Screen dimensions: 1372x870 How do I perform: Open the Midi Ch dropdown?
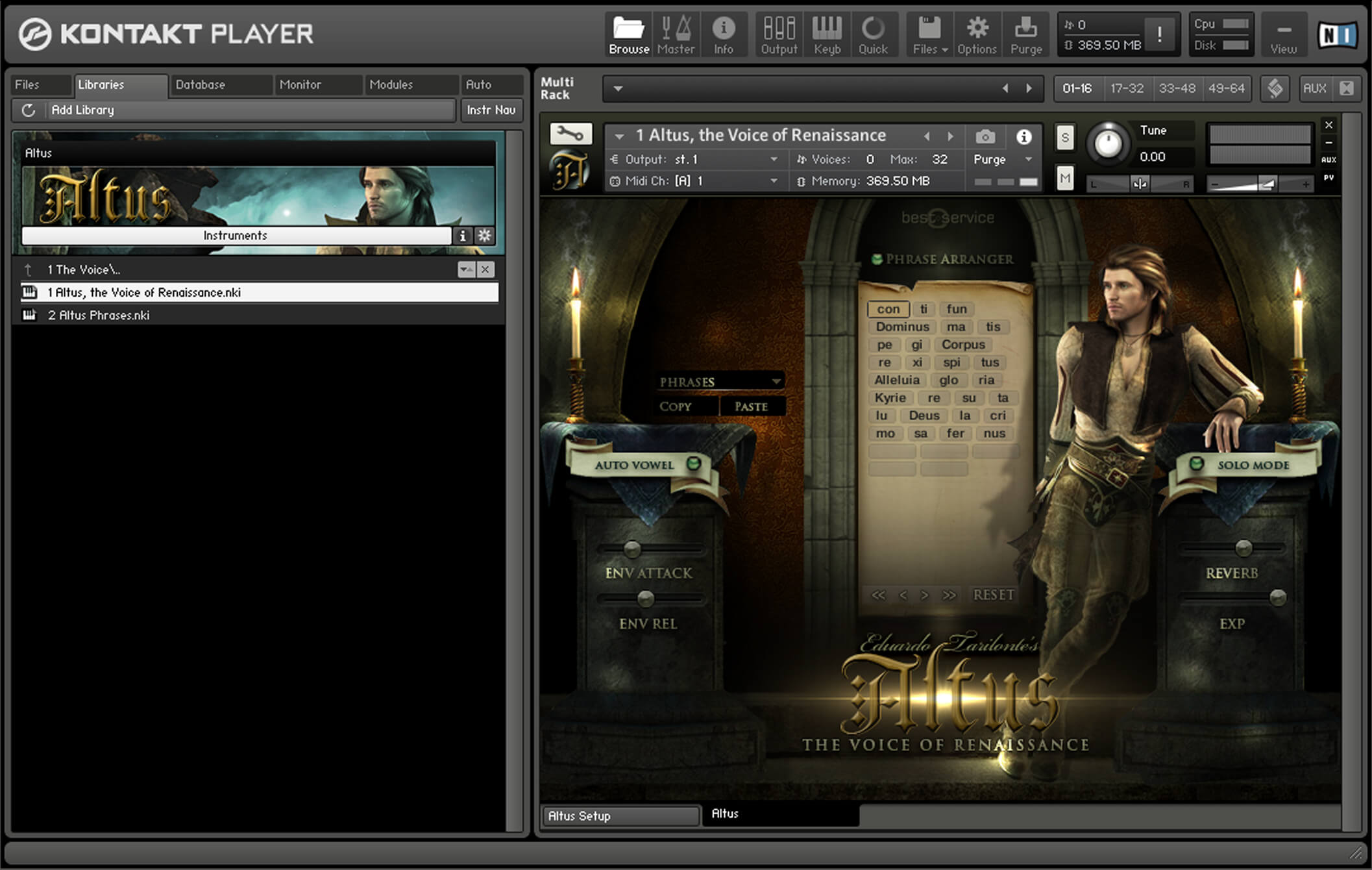(774, 181)
